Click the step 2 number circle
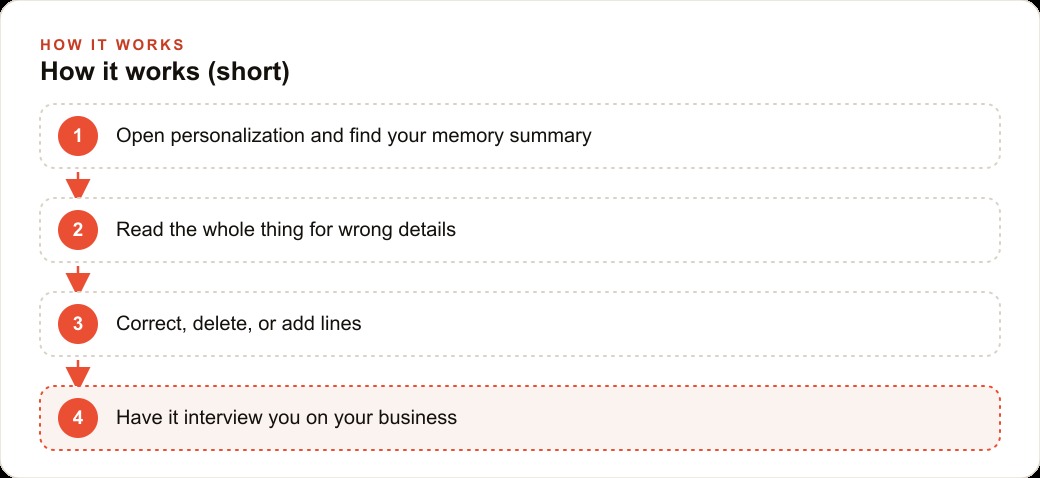This screenshot has height=478, width=1040. tap(78, 230)
